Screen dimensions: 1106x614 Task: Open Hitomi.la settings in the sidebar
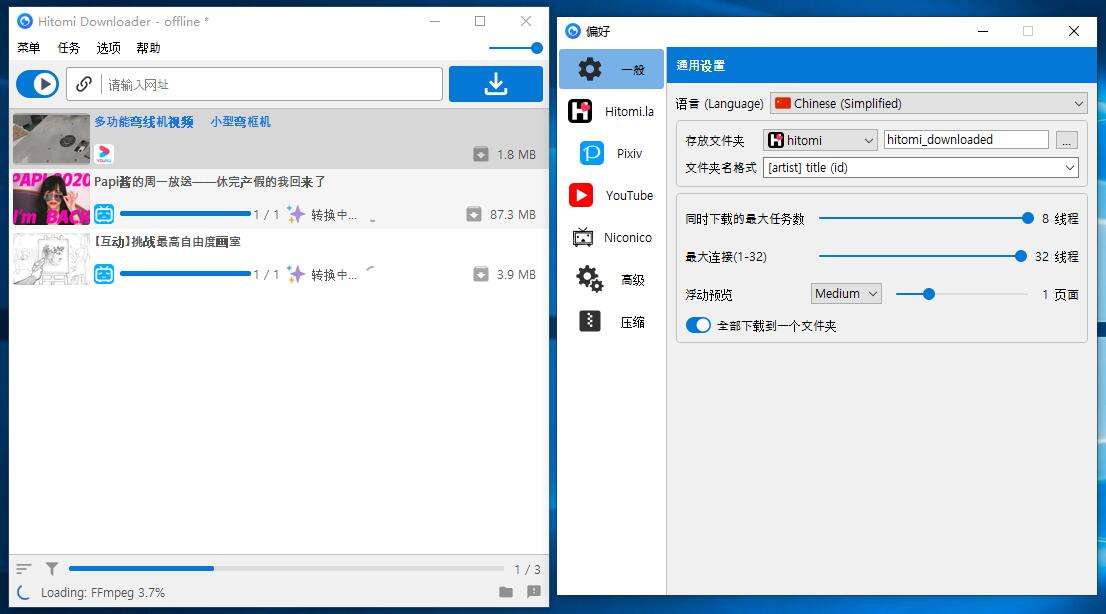click(611, 112)
